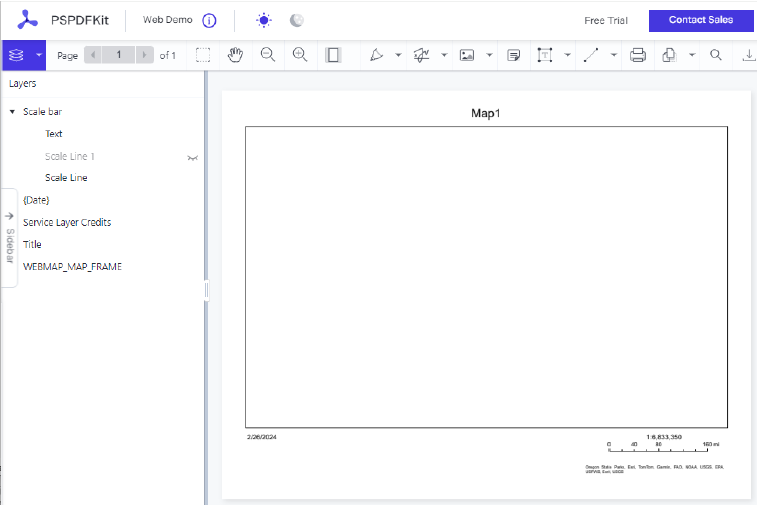Open the Free Trial link
The width and height of the screenshot is (757, 505).
click(605, 20)
